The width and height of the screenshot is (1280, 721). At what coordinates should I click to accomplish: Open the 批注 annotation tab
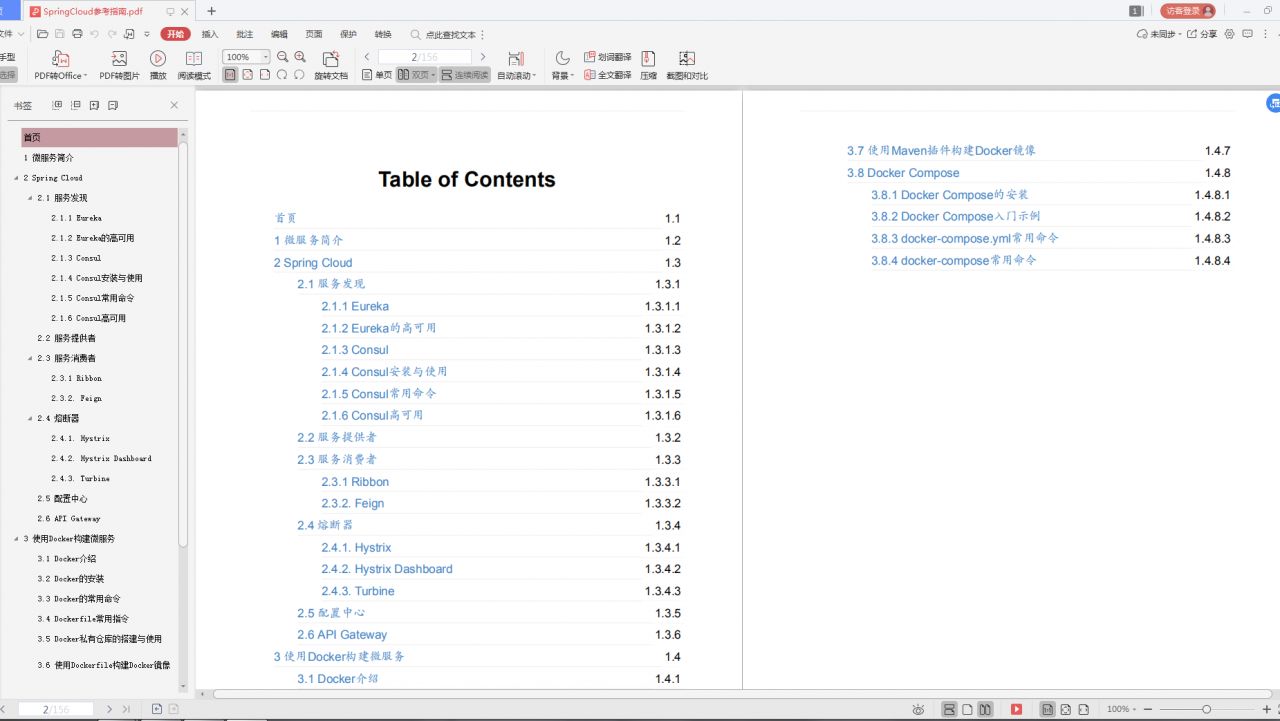[x=245, y=33]
